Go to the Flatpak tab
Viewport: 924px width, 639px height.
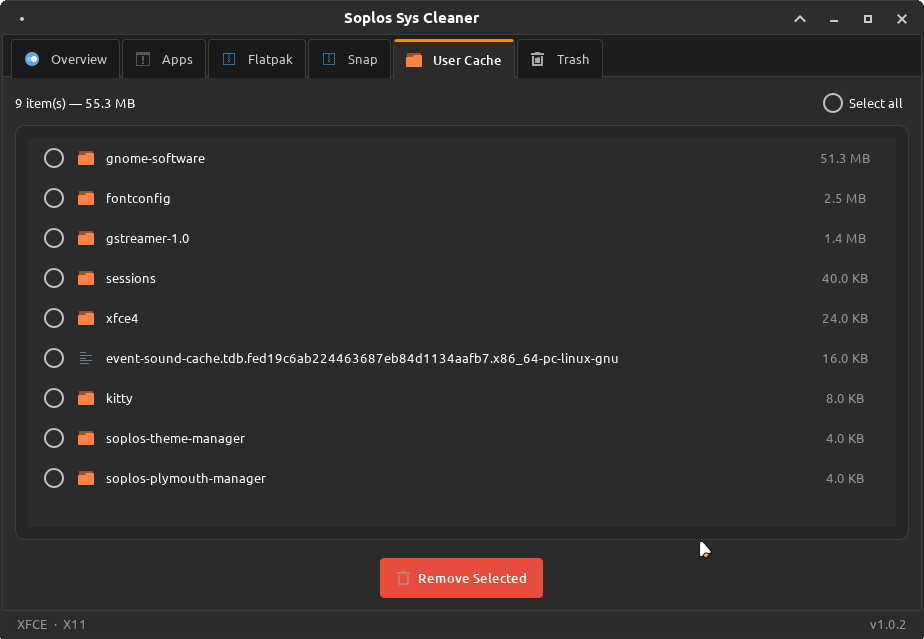257,59
